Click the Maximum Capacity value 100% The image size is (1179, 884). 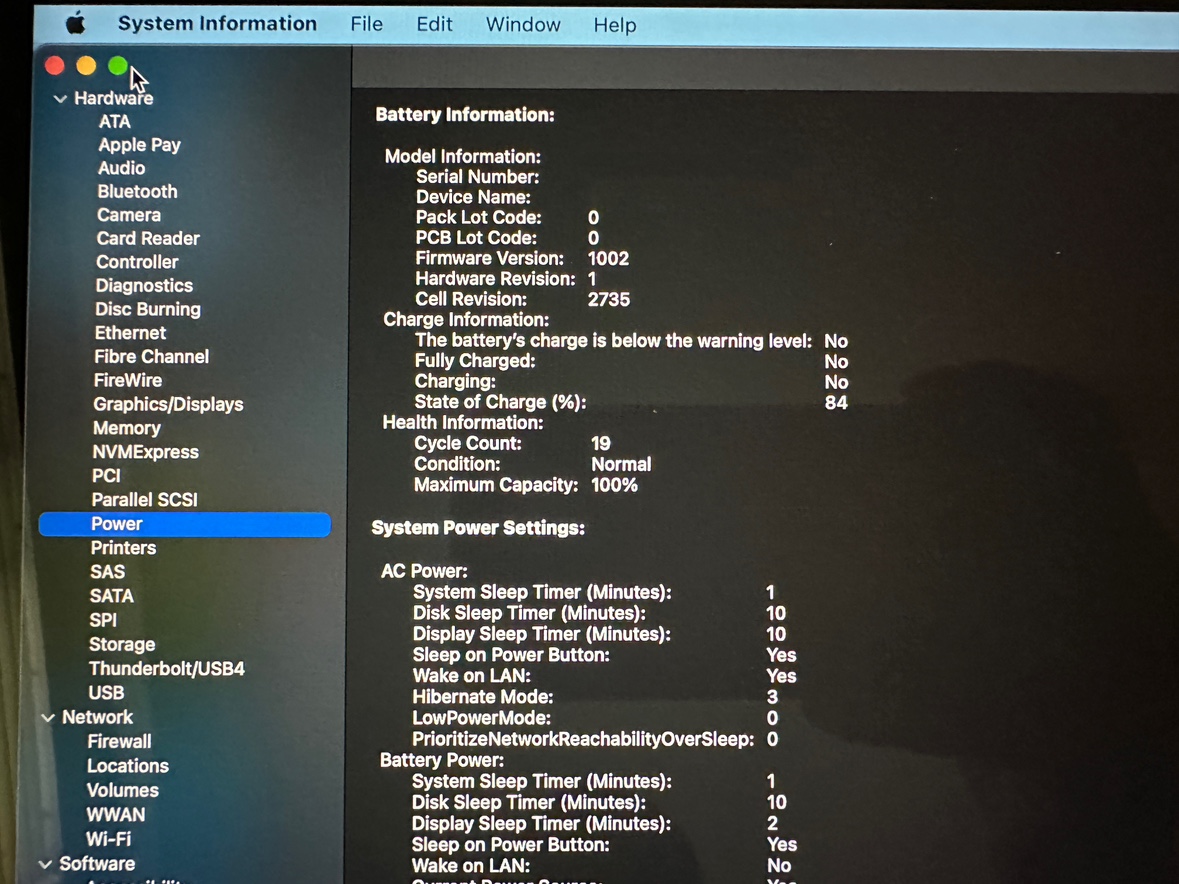(614, 486)
